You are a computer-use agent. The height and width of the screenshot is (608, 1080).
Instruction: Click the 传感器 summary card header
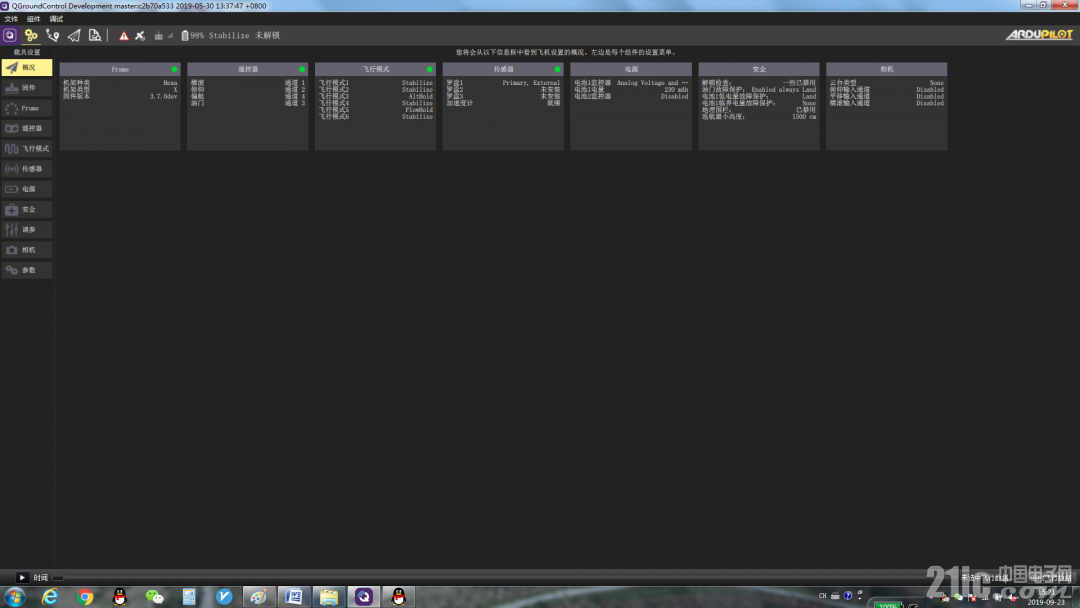[x=503, y=70]
